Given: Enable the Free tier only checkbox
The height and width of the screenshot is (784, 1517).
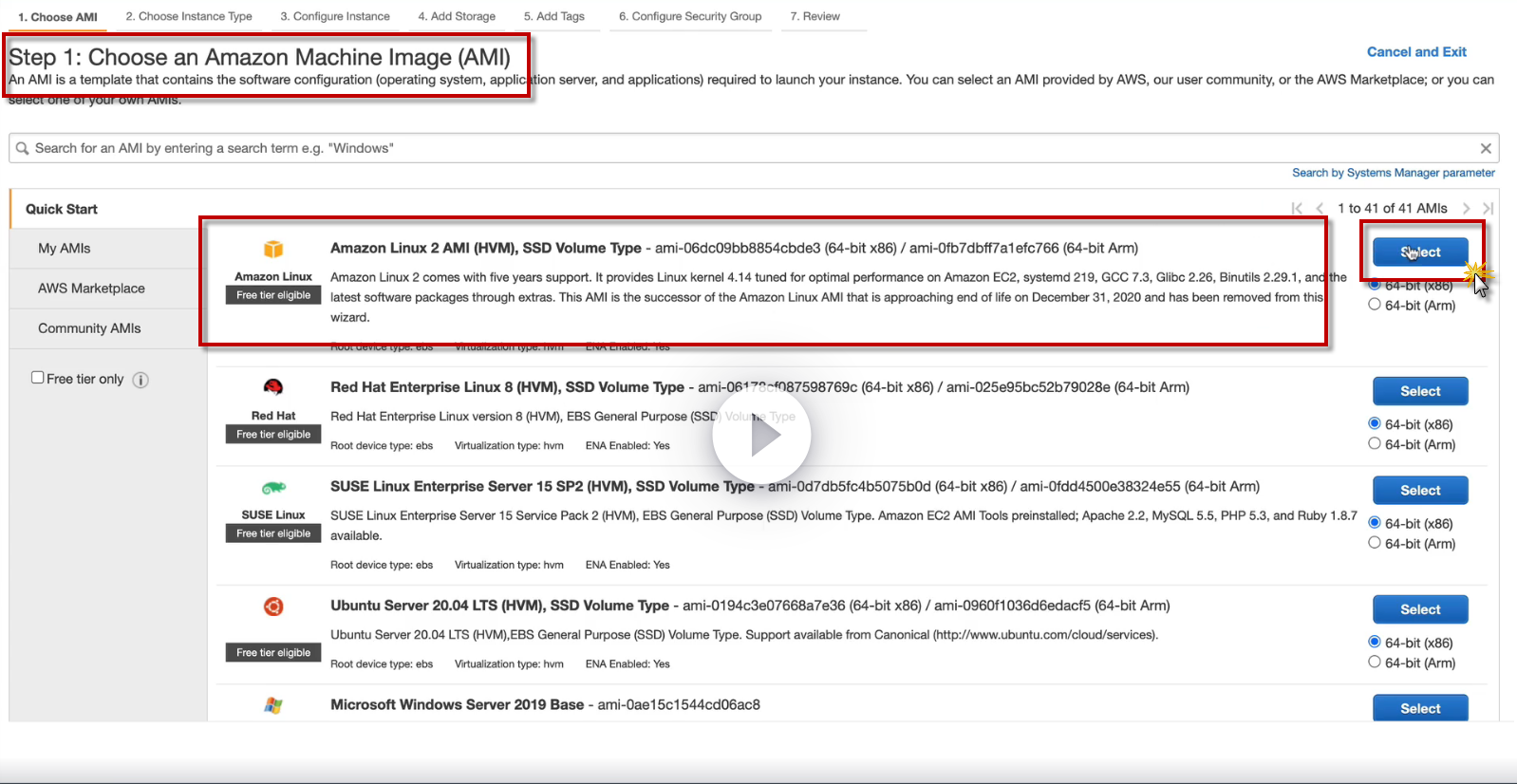Looking at the screenshot, I should tap(38, 378).
